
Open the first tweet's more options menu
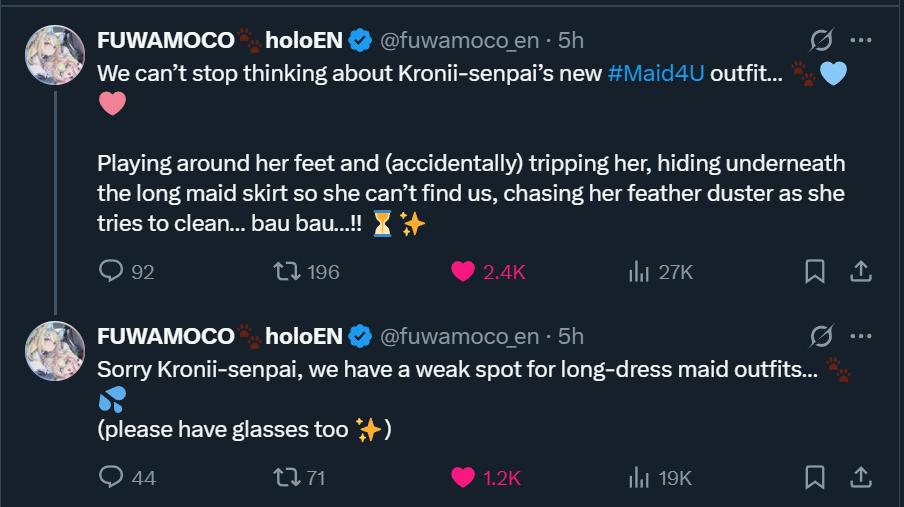point(859,40)
